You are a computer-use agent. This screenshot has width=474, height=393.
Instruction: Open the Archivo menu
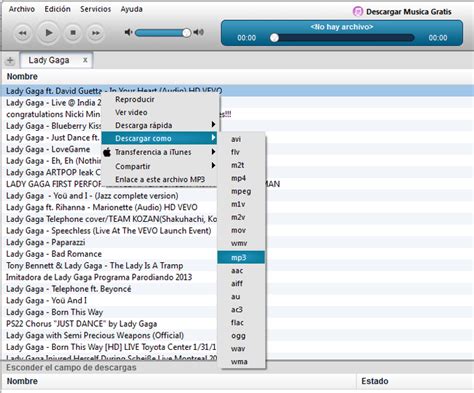click(x=22, y=9)
